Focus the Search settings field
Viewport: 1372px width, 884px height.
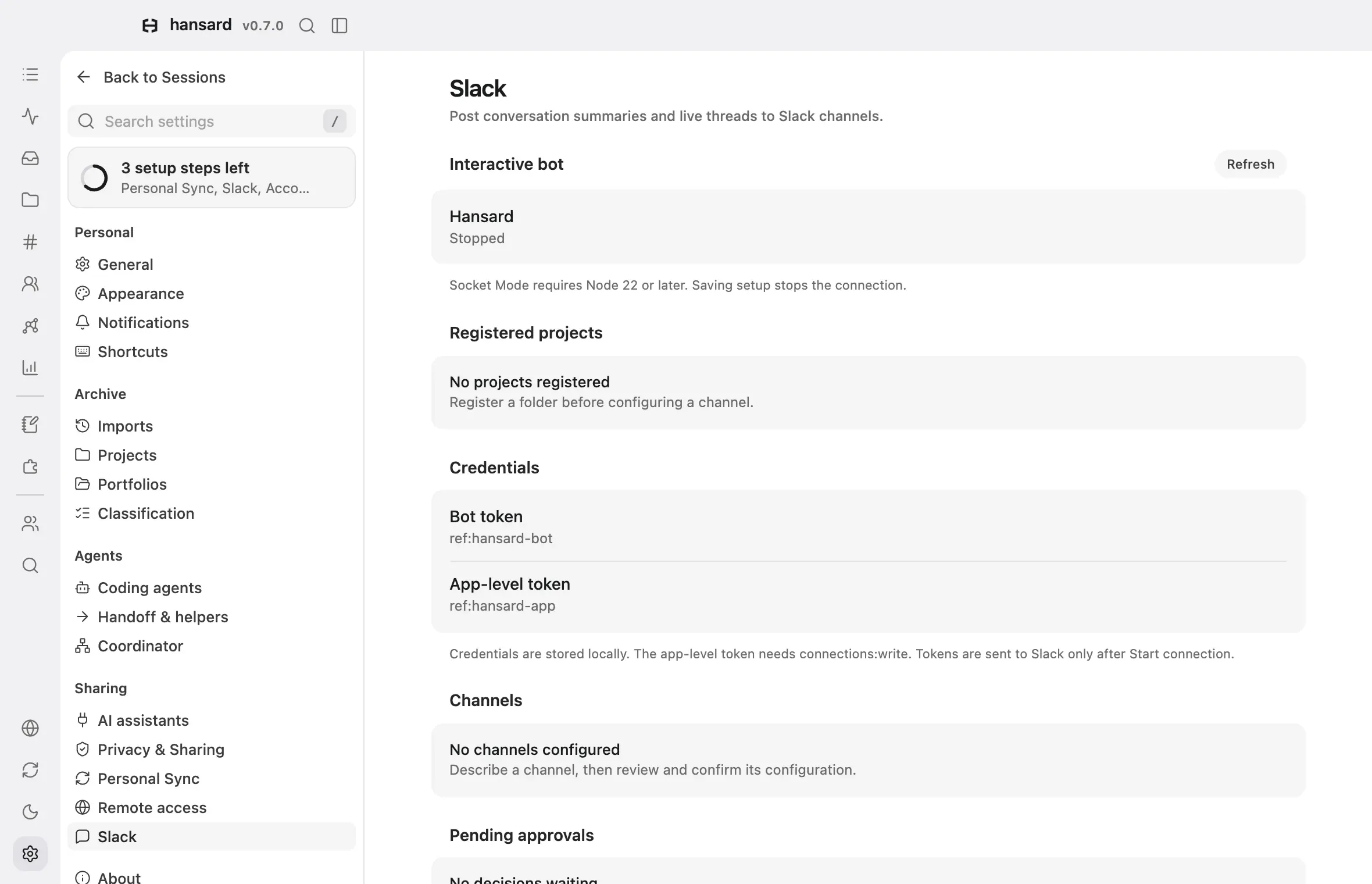212,121
